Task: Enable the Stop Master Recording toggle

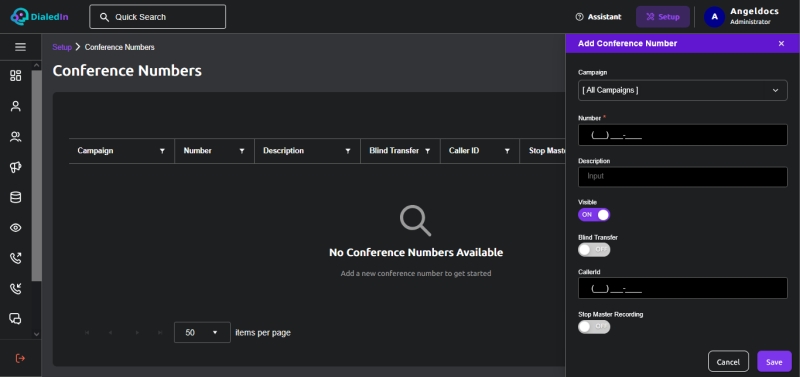Action: coord(594,326)
